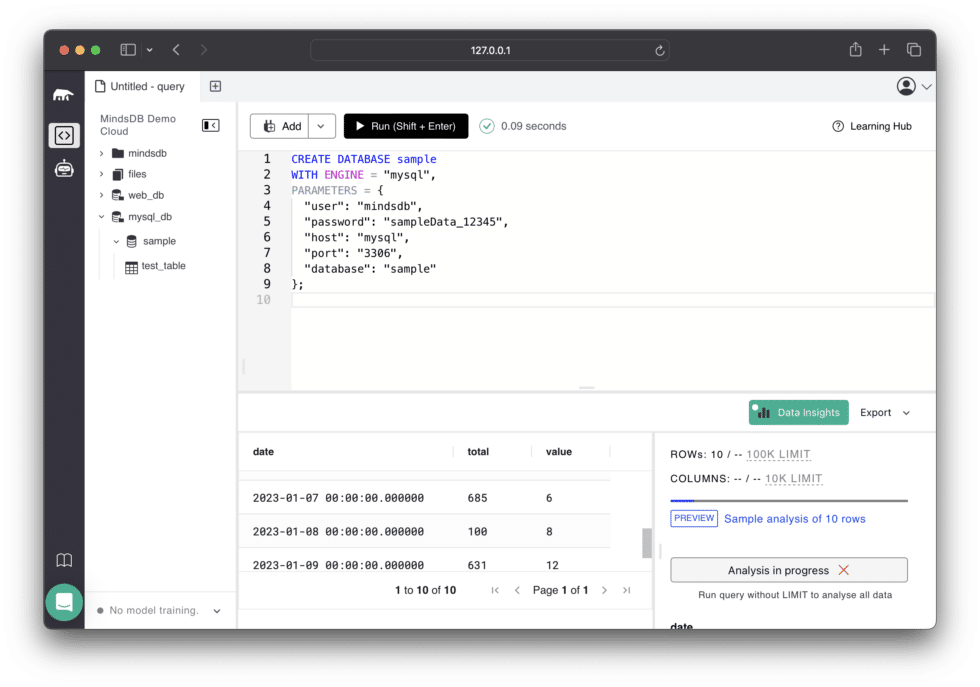The image size is (980, 687).
Task: Click the Data Insights button
Action: 798,412
